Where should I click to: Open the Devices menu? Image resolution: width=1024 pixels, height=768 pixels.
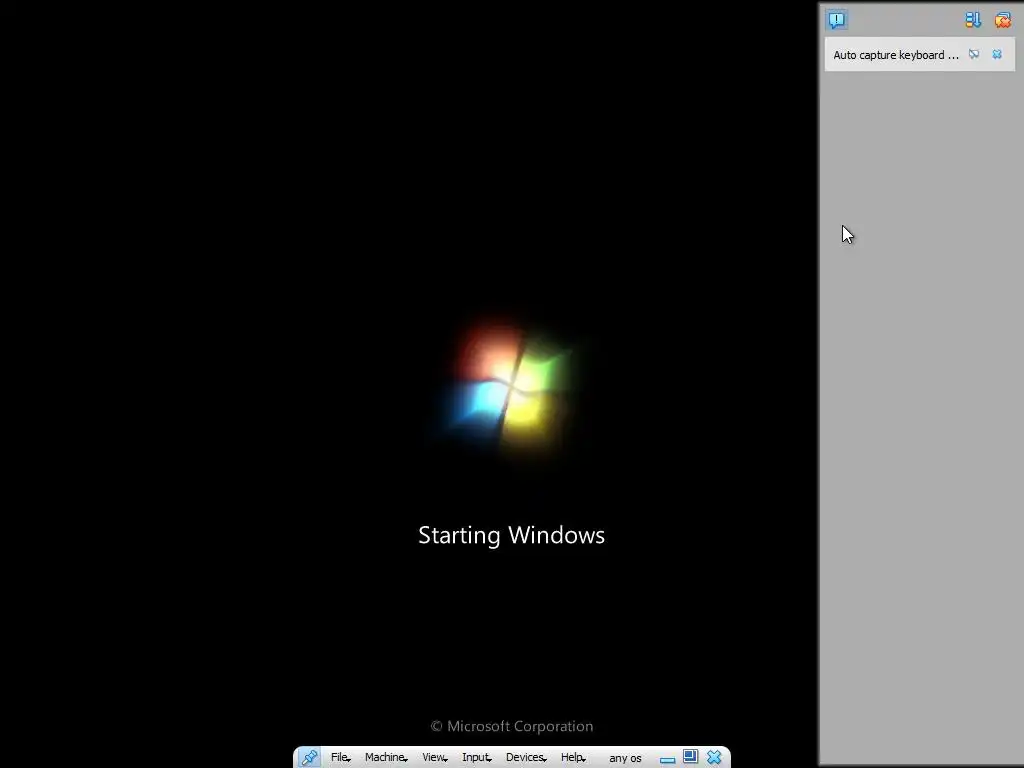coord(526,758)
